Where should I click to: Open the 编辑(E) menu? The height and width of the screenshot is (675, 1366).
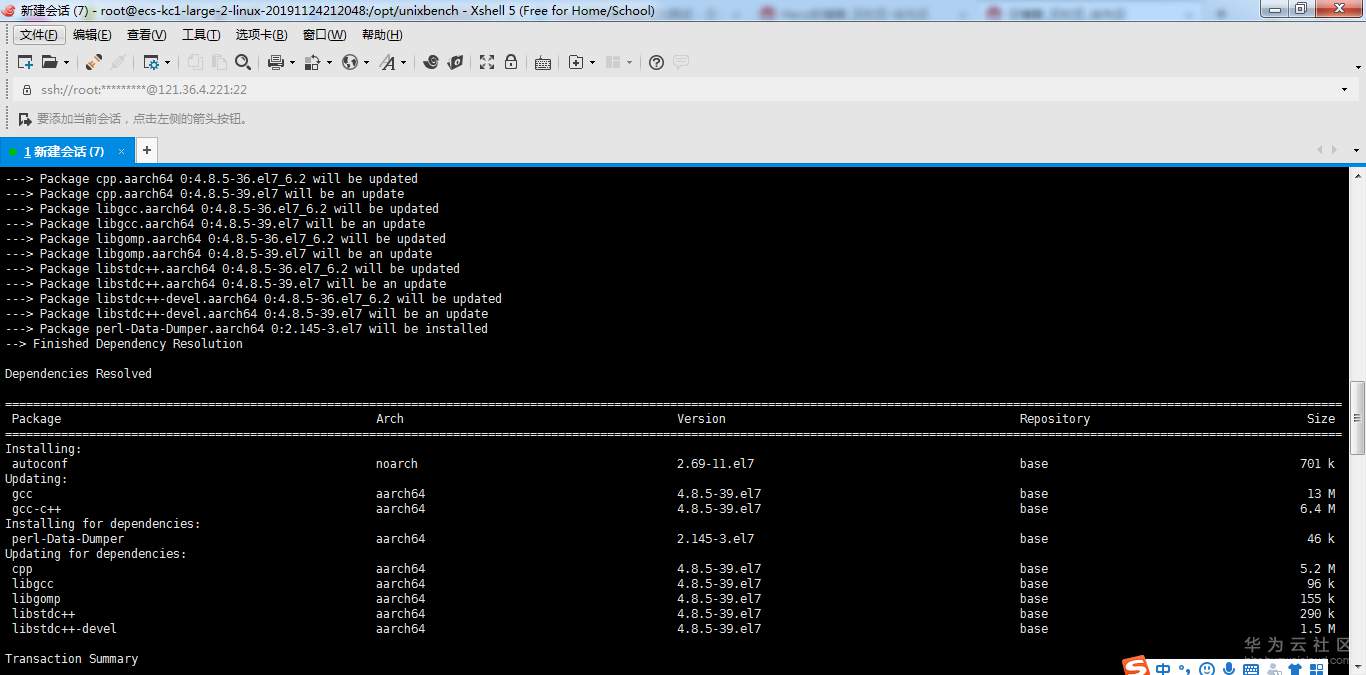click(x=92, y=35)
